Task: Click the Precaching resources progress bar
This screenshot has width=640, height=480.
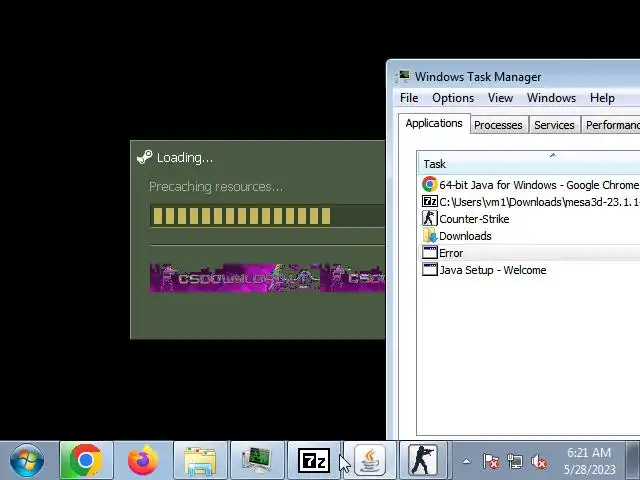Action: [x=267, y=216]
